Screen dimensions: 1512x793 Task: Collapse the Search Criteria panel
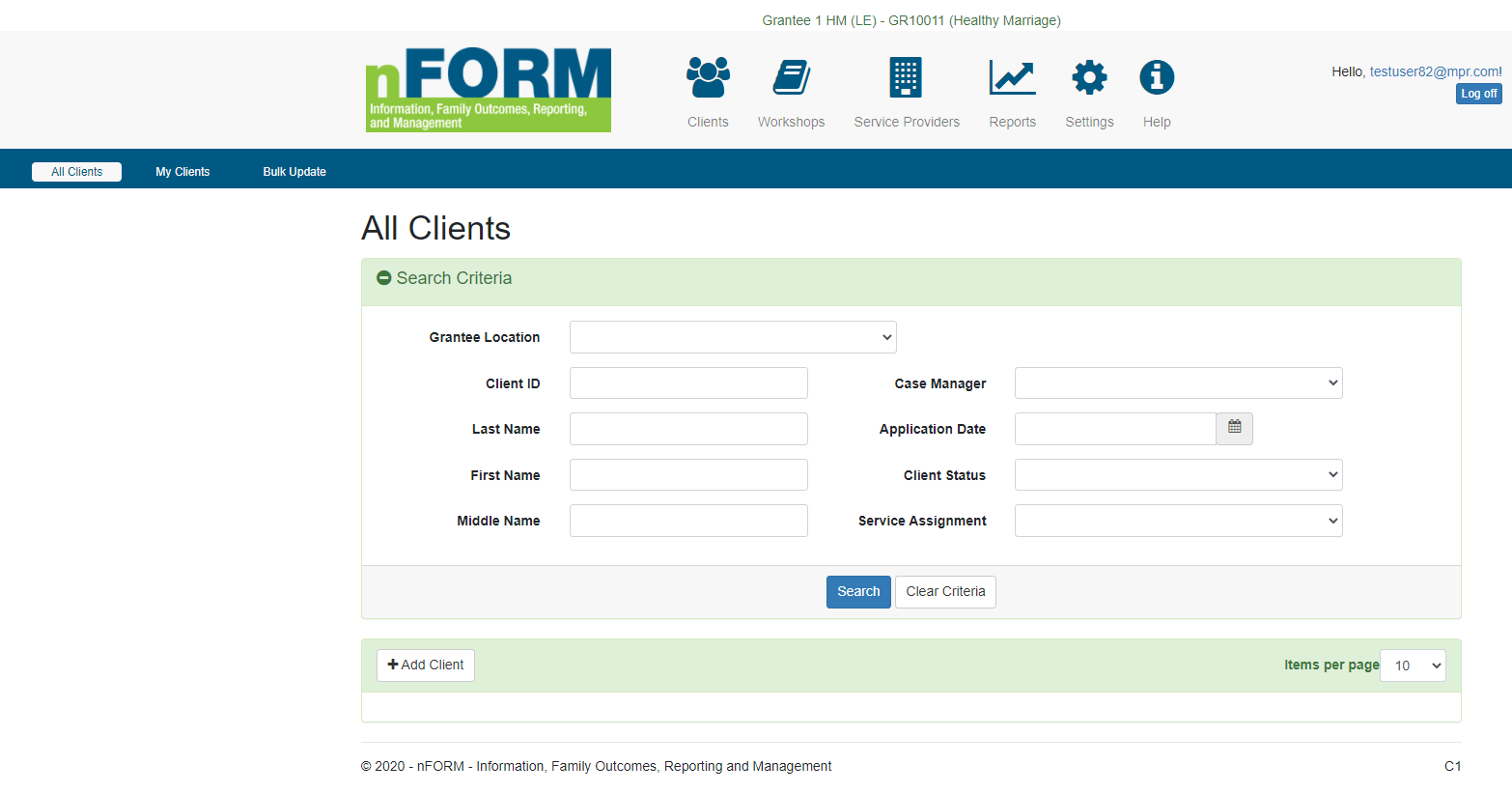(x=384, y=278)
